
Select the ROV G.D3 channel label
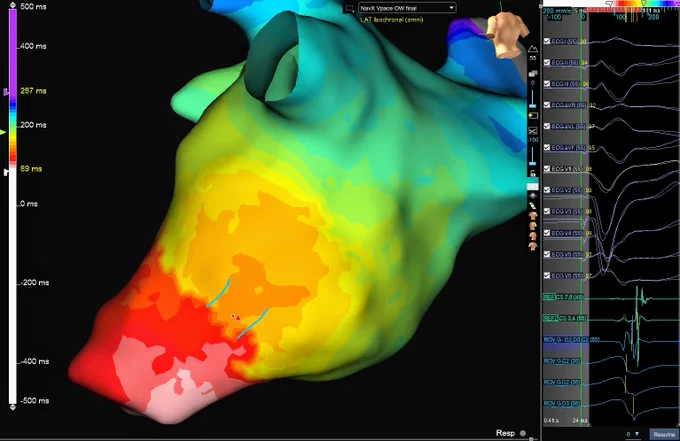562,403
